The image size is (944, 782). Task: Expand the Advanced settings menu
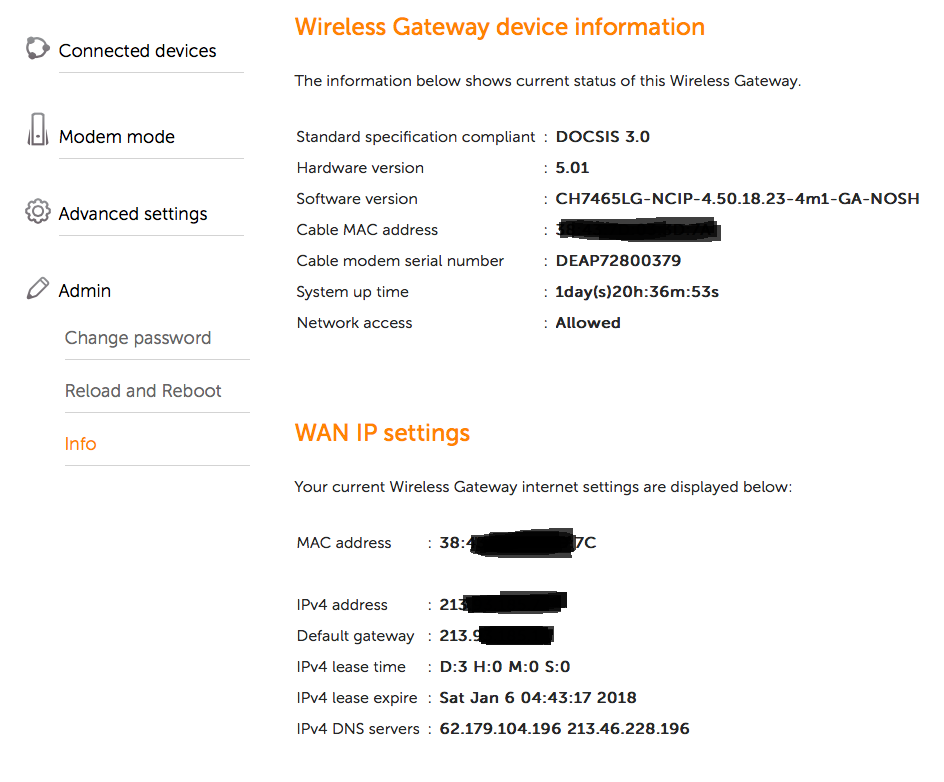coord(133,214)
